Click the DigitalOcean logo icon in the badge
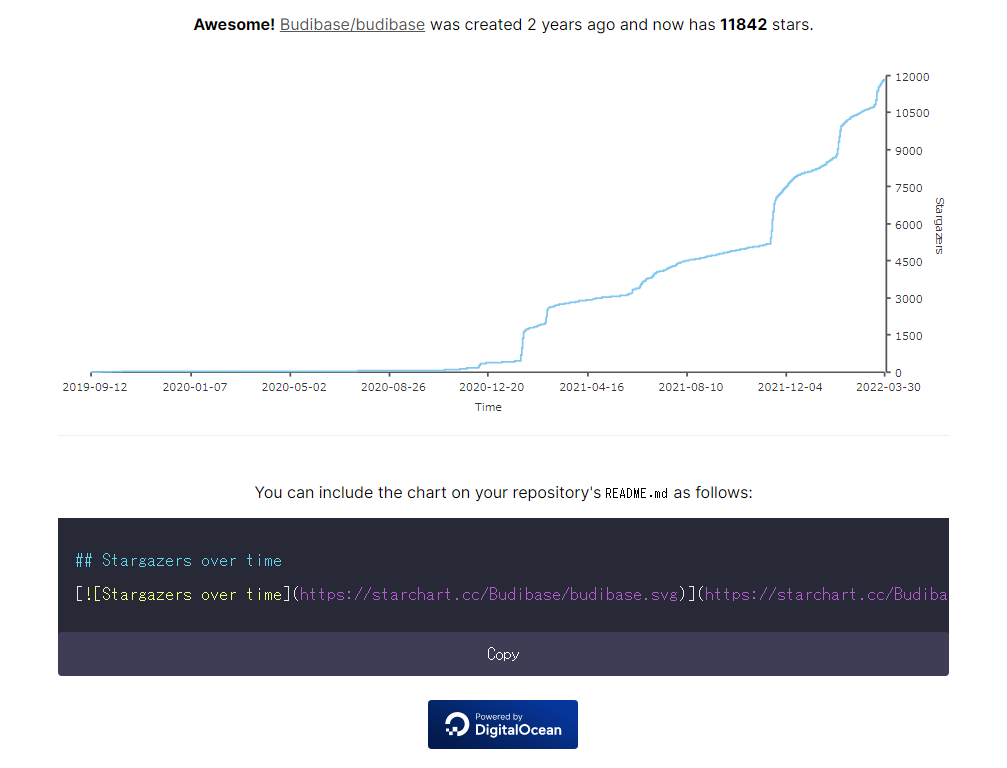 click(x=457, y=725)
